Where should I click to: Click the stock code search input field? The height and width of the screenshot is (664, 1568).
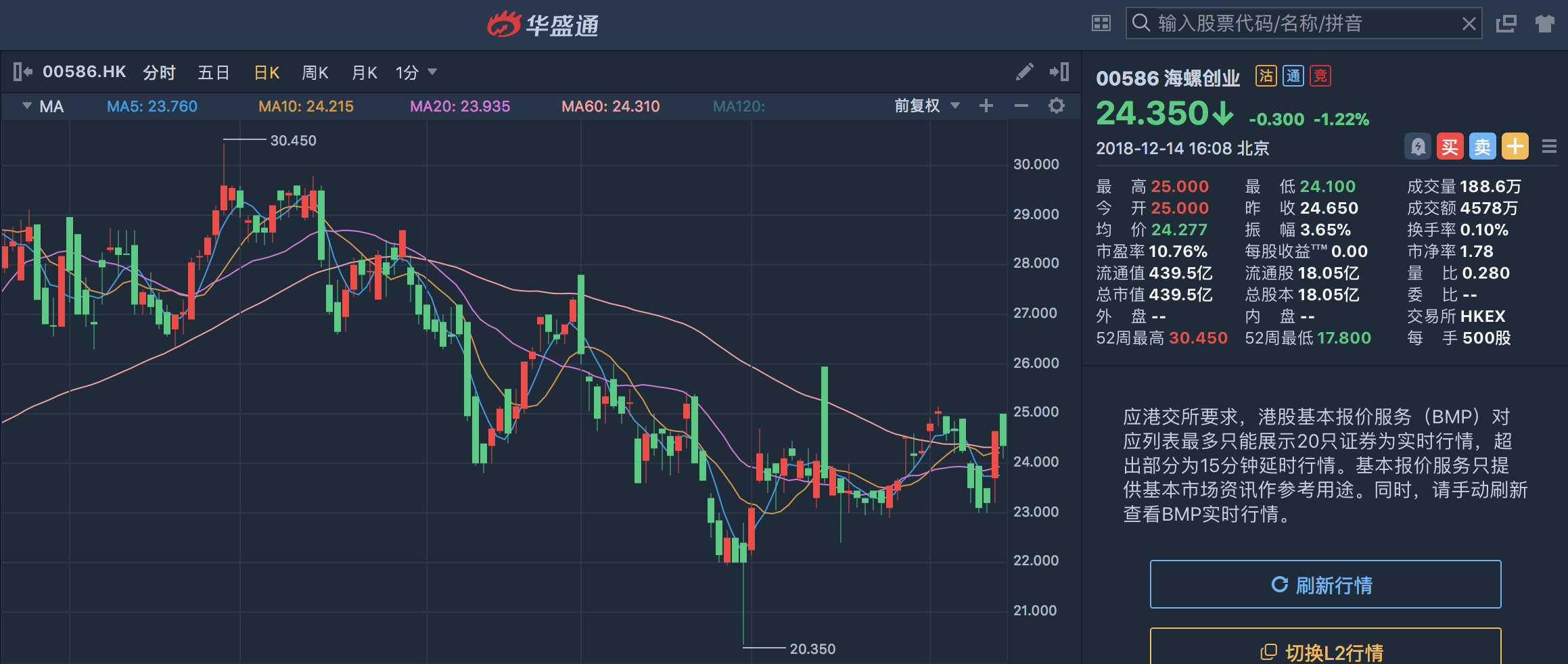(1304, 24)
